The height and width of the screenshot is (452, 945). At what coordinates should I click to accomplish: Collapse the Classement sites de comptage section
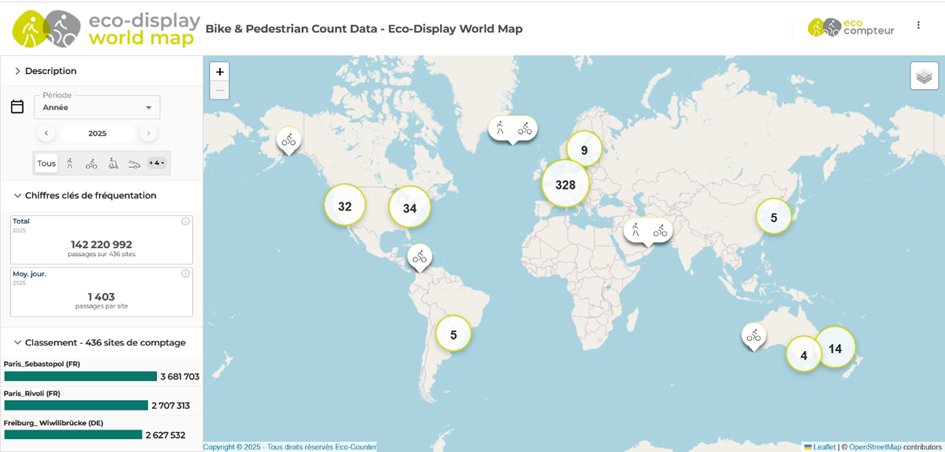point(17,342)
